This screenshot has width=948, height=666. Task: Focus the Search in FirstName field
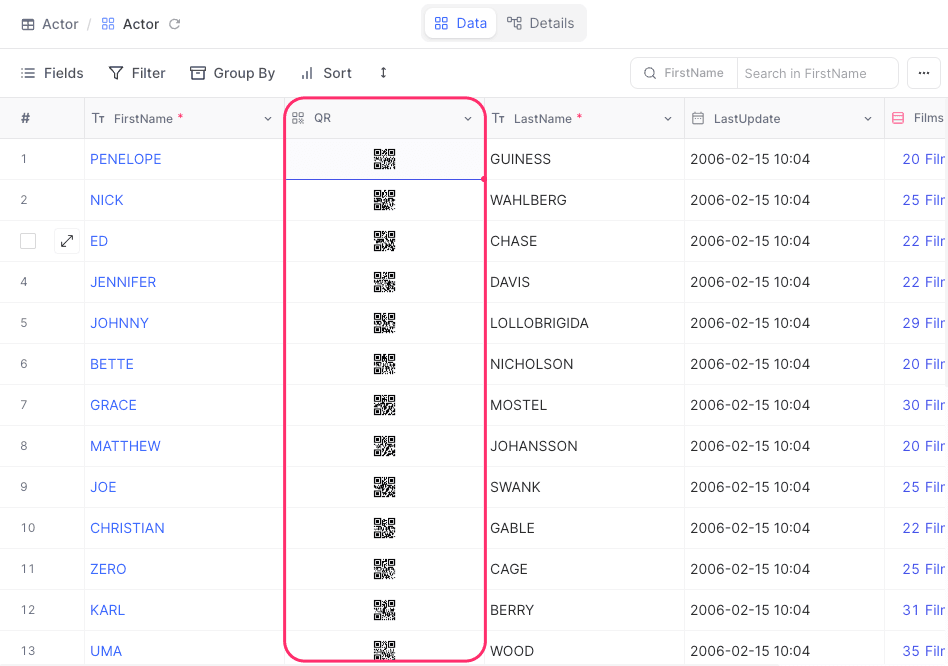pyautogui.click(x=816, y=73)
